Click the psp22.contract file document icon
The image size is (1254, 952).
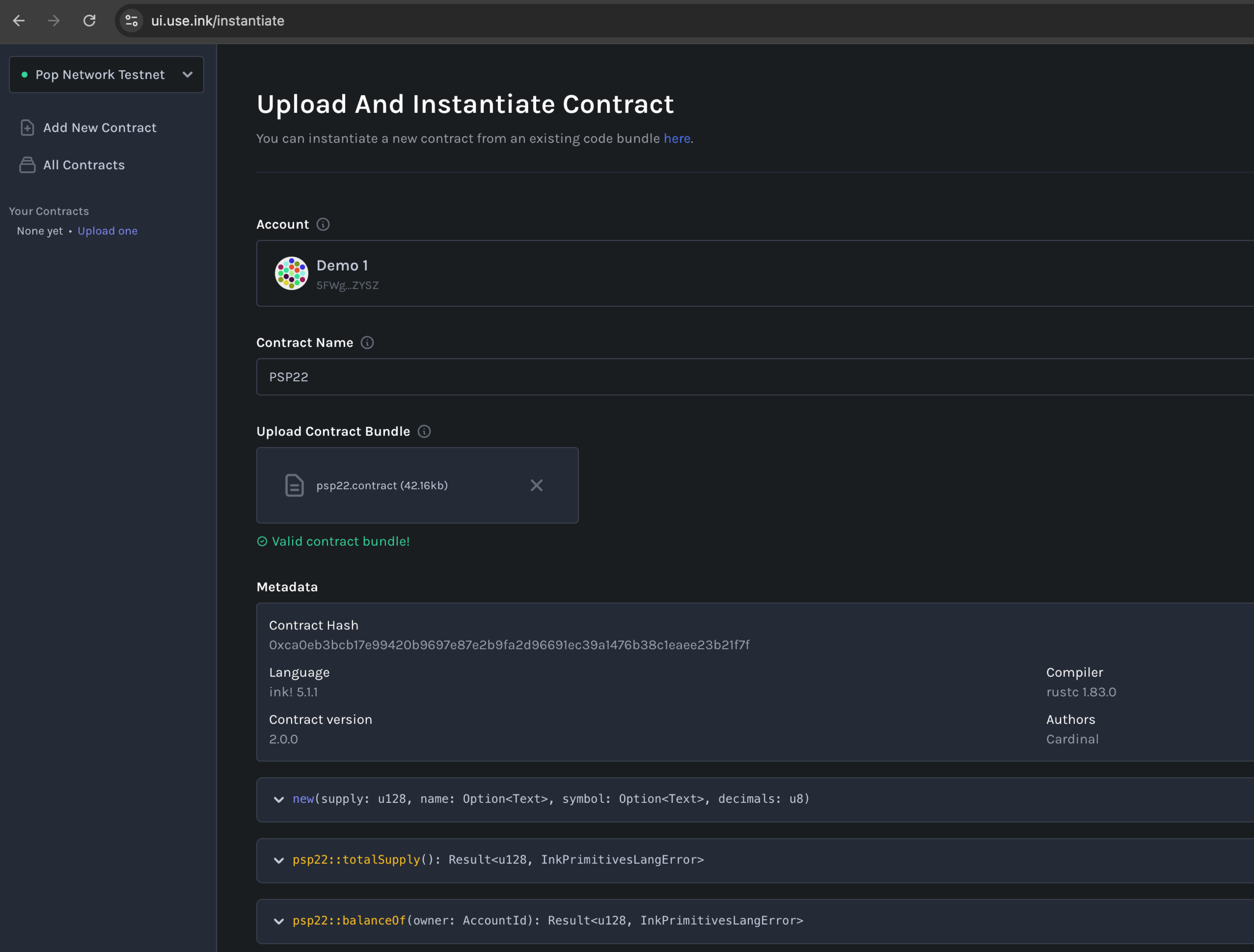(x=294, y=486)
